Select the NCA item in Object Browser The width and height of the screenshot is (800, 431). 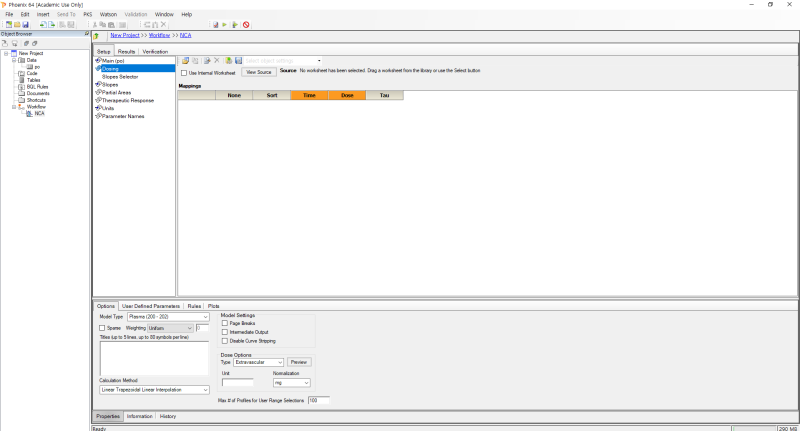click(39, 114)
